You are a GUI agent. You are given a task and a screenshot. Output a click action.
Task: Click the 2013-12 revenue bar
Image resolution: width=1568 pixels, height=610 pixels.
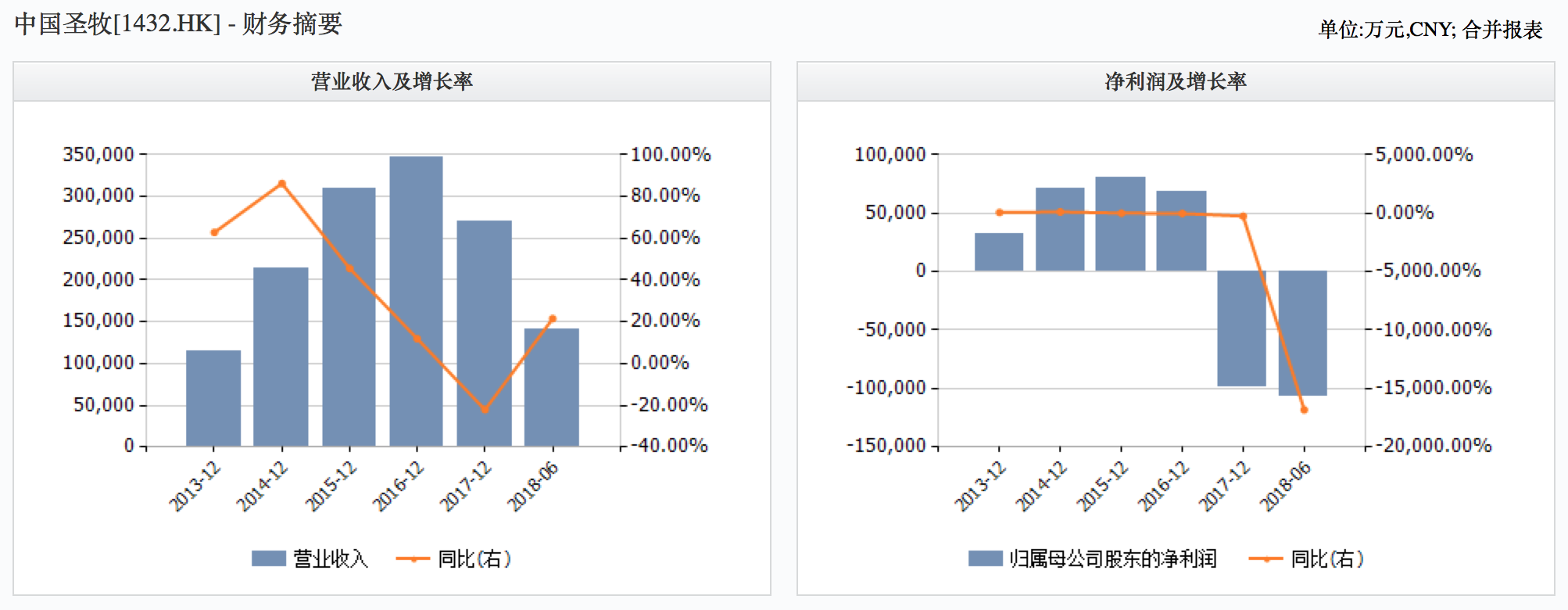(x=213, y=398)
